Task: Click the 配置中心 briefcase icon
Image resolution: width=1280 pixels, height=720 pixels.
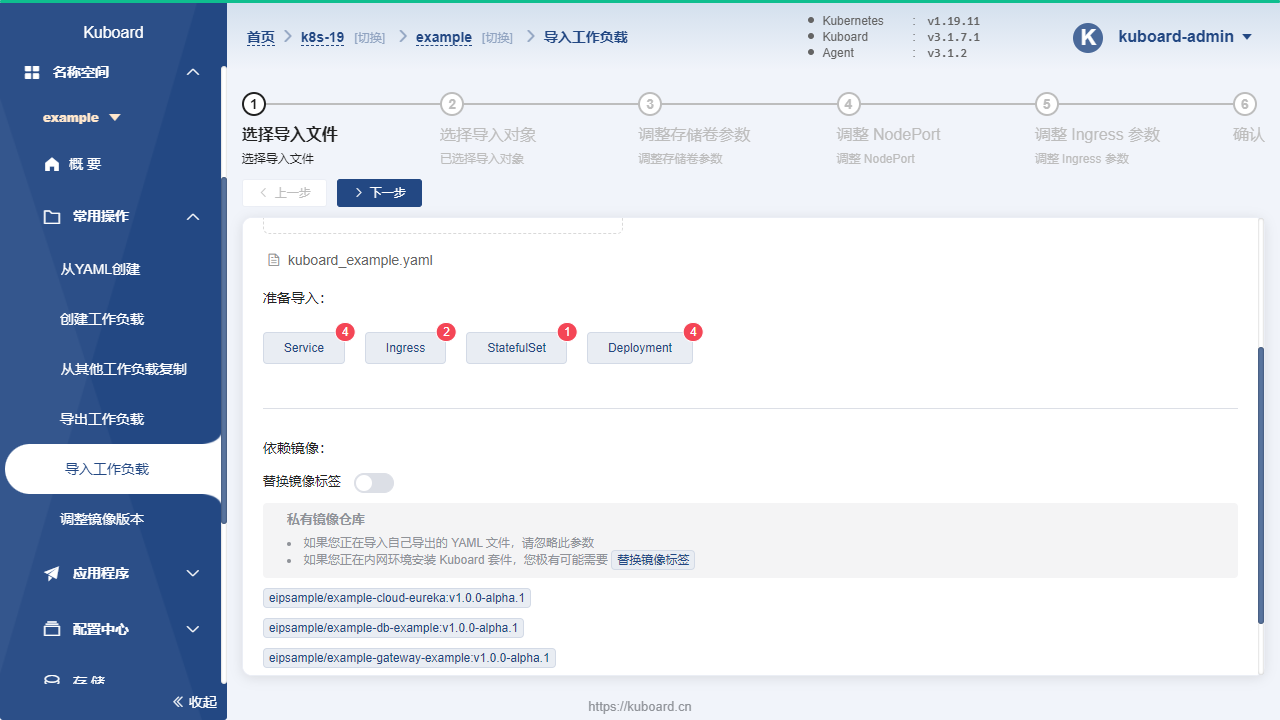Action: [52, 630]
